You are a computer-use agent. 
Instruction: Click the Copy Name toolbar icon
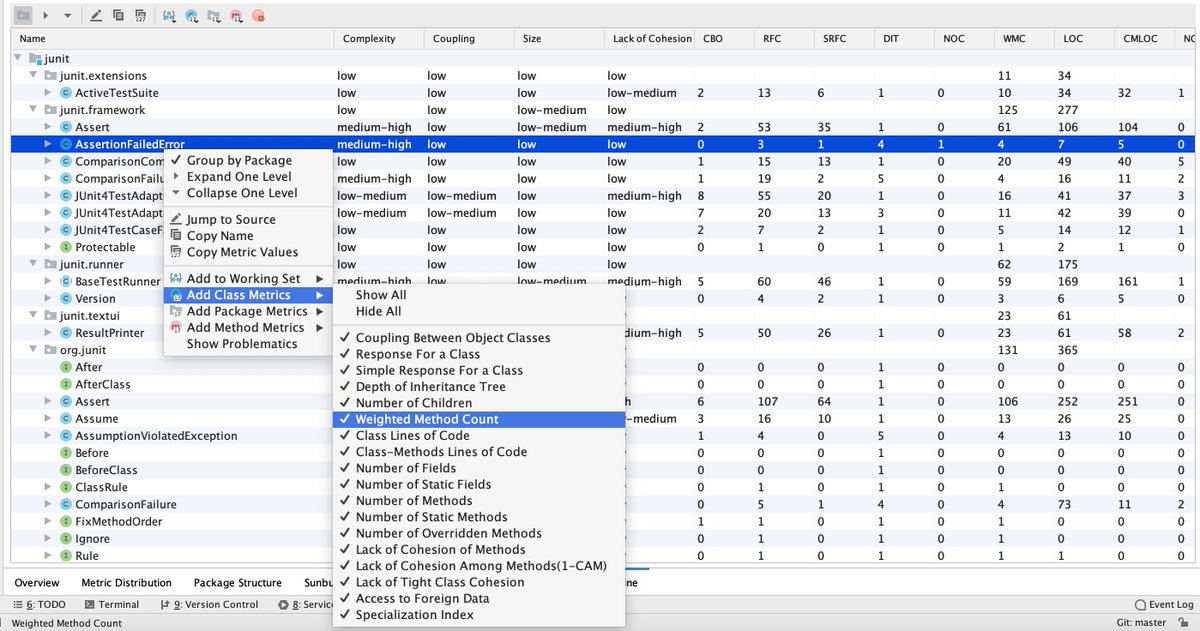[118, 15]
